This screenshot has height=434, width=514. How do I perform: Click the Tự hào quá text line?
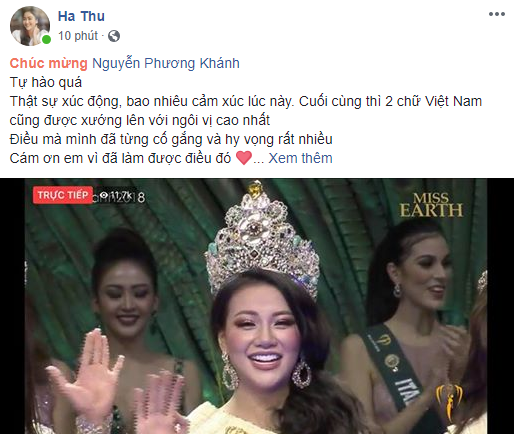[x=46, y=82]
